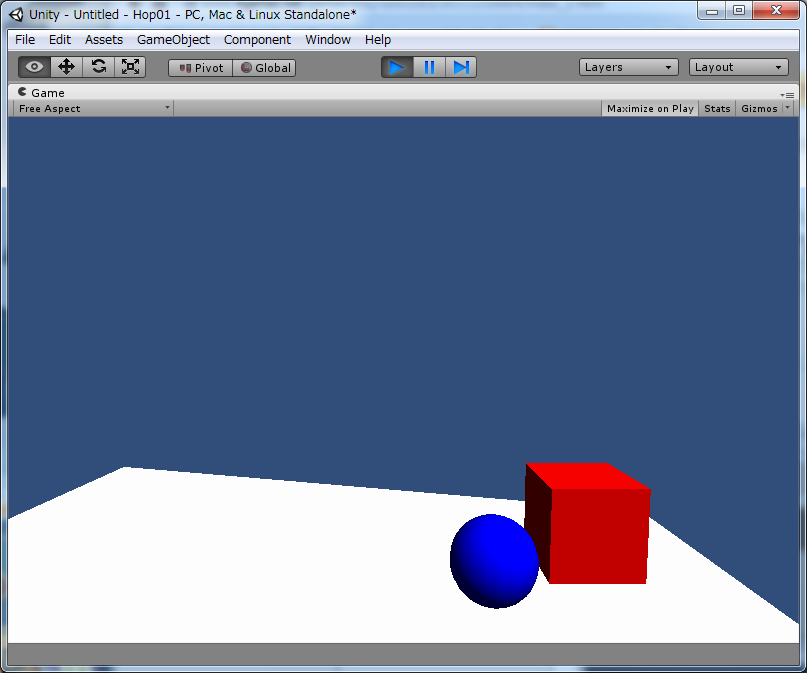Minimize the Unity window
This screenshot has height=673, width=807.
712,10
